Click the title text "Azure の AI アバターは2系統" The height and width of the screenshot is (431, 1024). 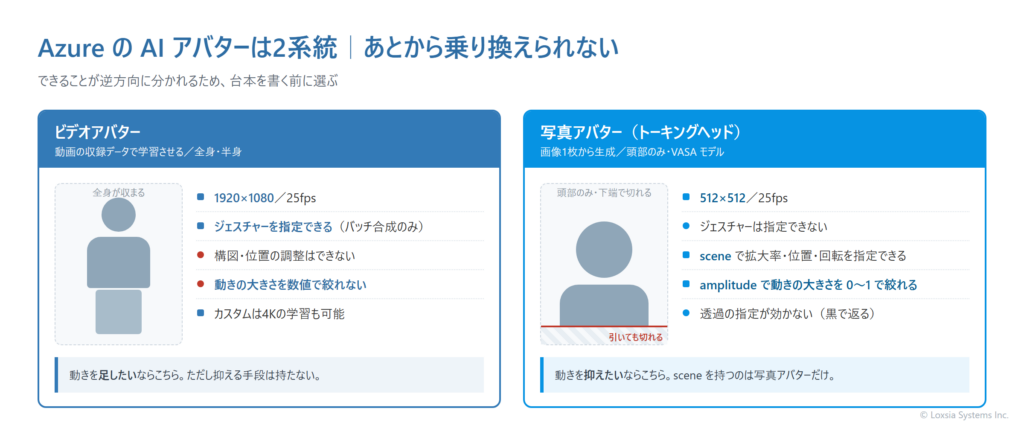click(188, 48)
